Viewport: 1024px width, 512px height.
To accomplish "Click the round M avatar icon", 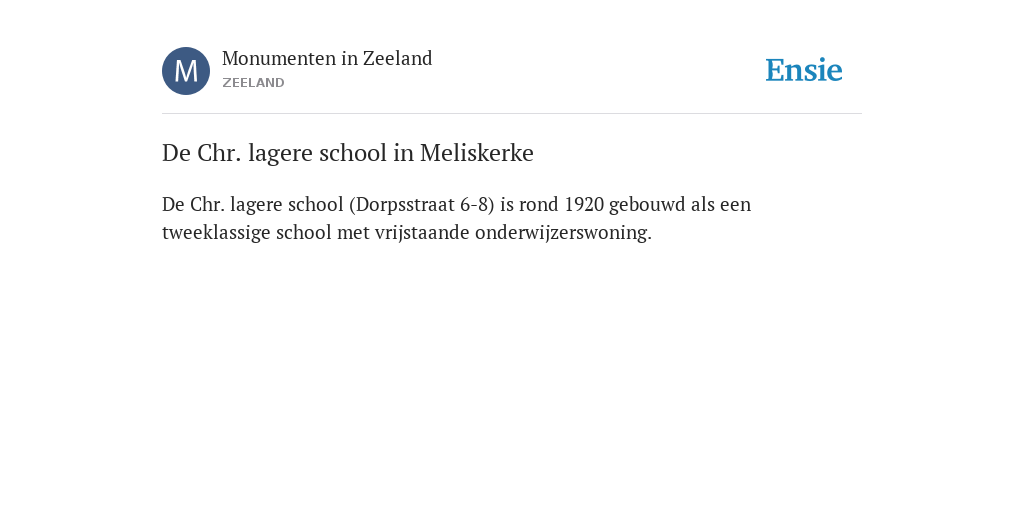I will click(186, 71).
